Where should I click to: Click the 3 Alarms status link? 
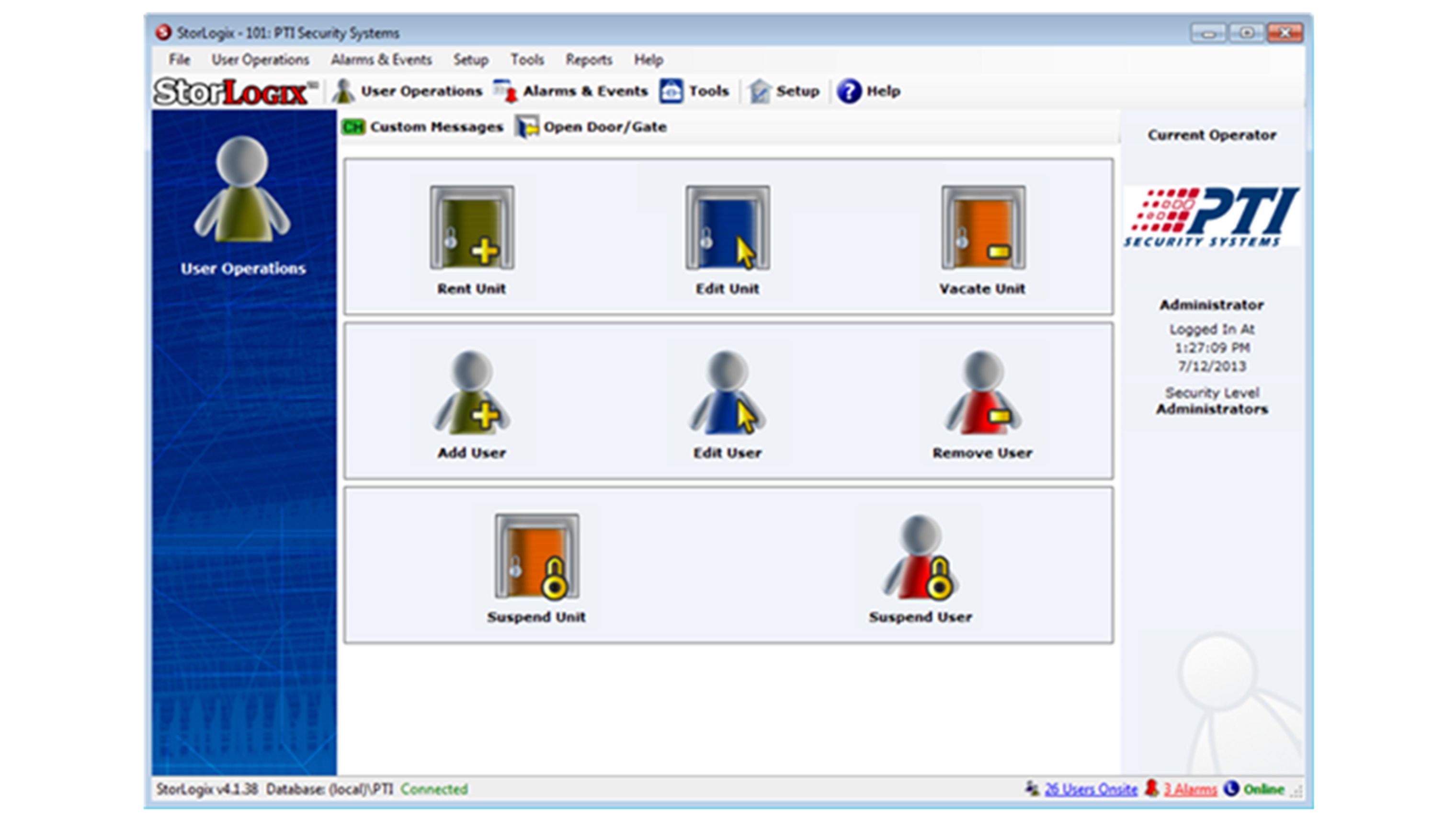1189,789
